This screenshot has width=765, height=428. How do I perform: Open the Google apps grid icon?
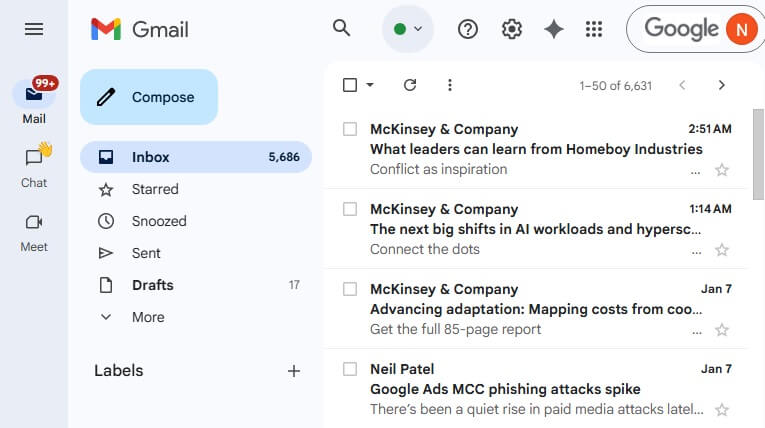pyautogui.click(x=594, y=29)
